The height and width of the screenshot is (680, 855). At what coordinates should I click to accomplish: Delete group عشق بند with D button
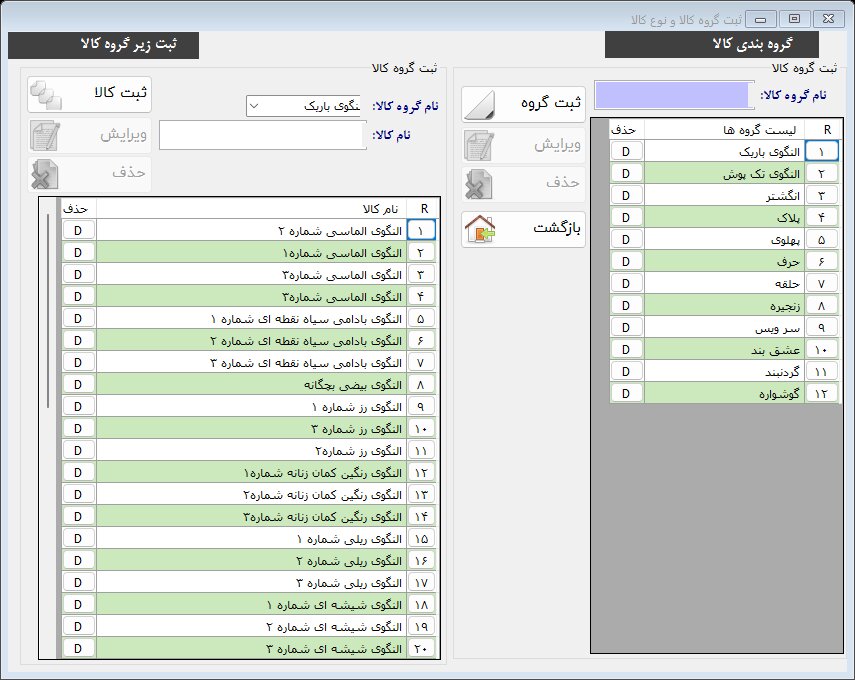pyautogui.click(x=626, y=350)
